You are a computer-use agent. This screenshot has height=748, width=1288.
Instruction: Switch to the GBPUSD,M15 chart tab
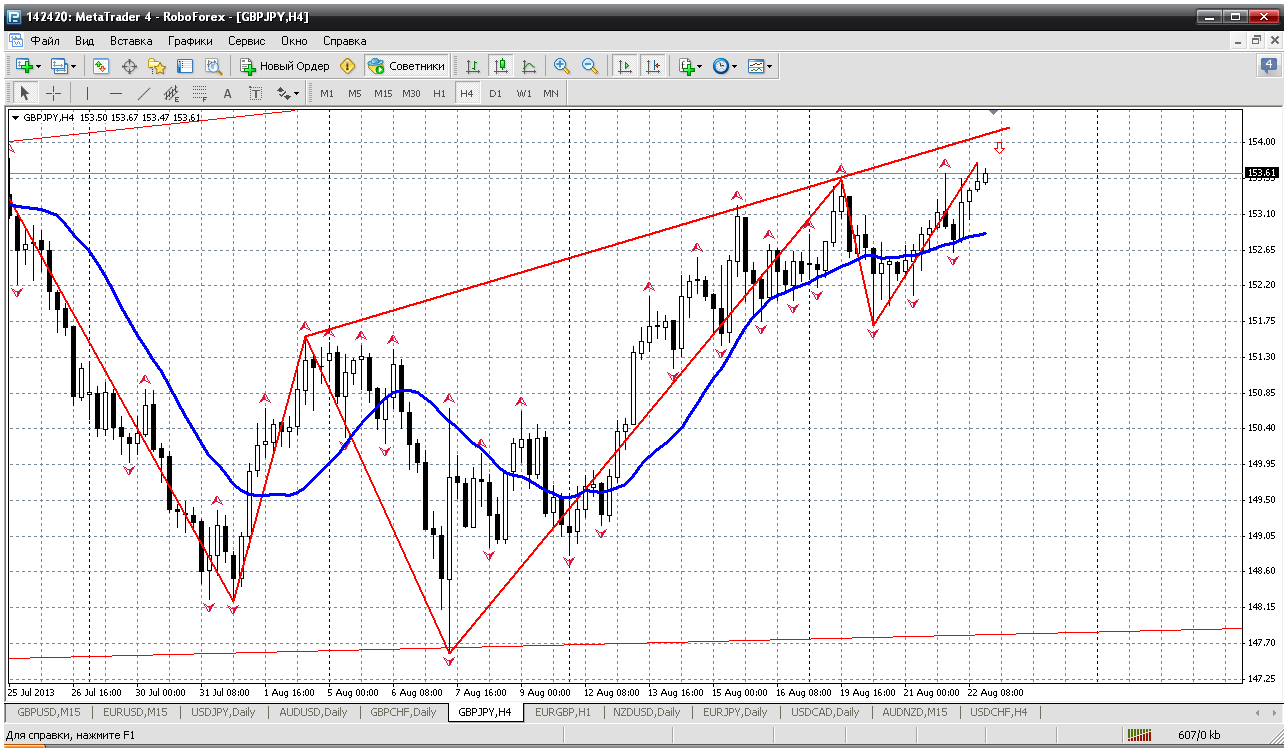(x=48, y=712)
